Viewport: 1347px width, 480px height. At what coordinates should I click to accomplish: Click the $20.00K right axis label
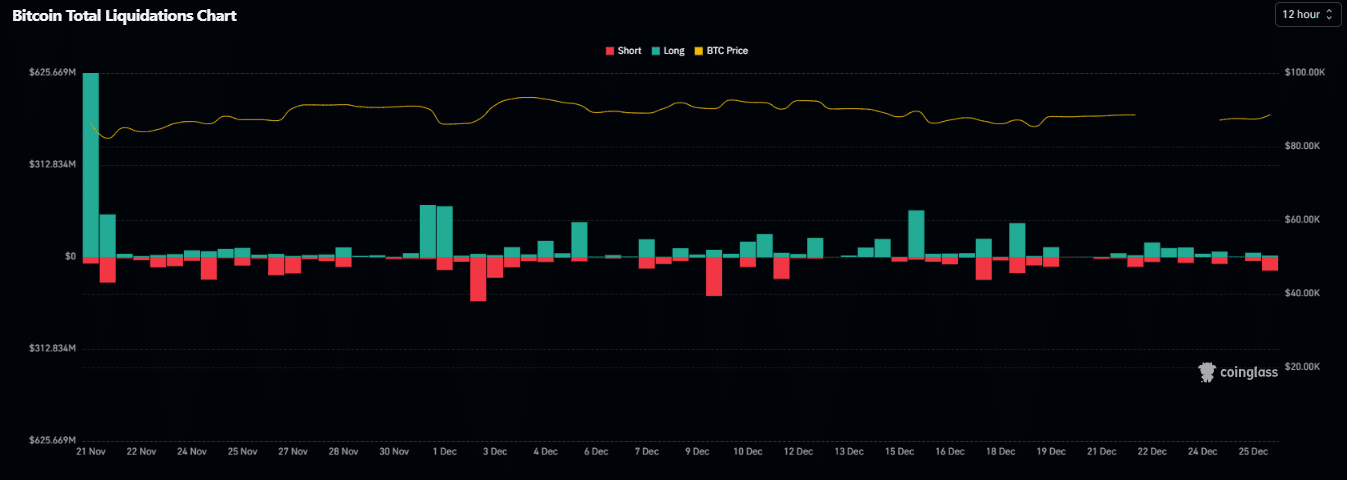pos(1304,367)
